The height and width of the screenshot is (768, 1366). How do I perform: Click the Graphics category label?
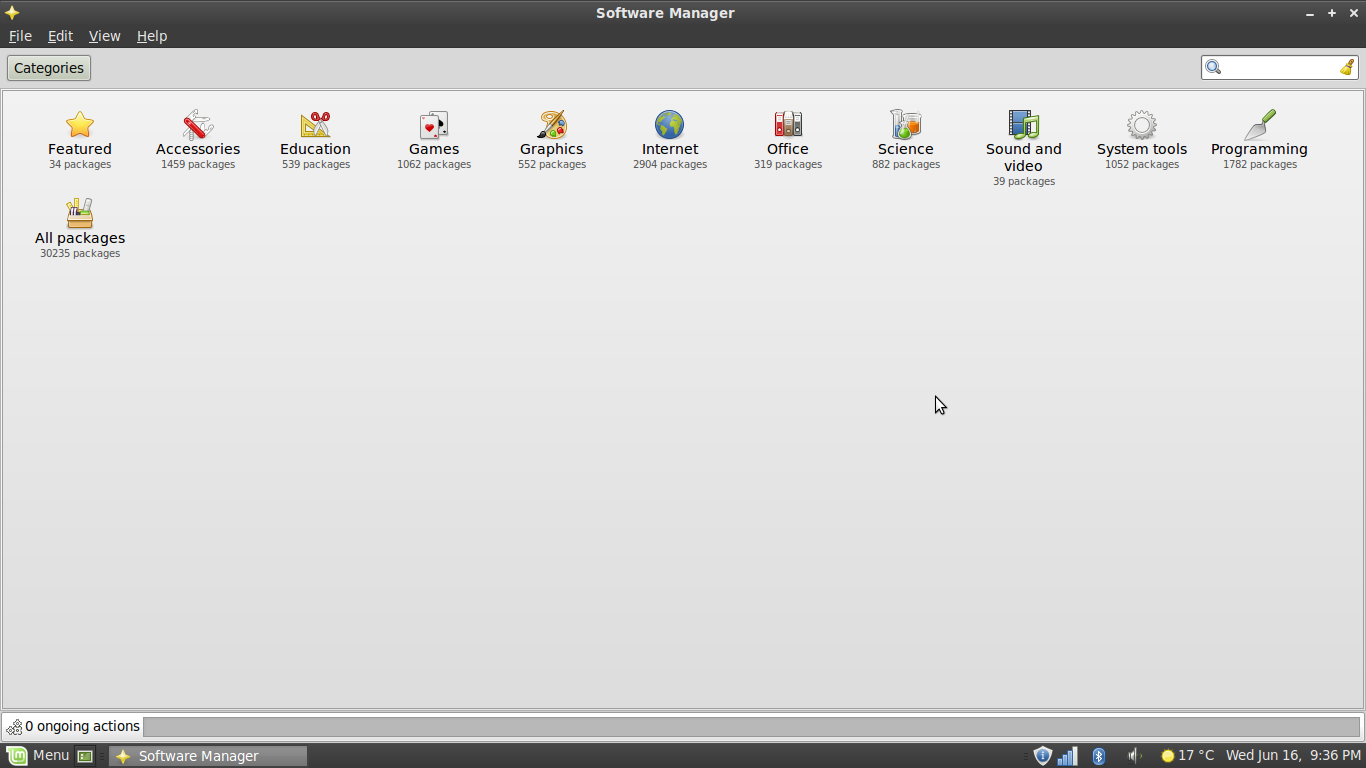[x=552, y=149]
